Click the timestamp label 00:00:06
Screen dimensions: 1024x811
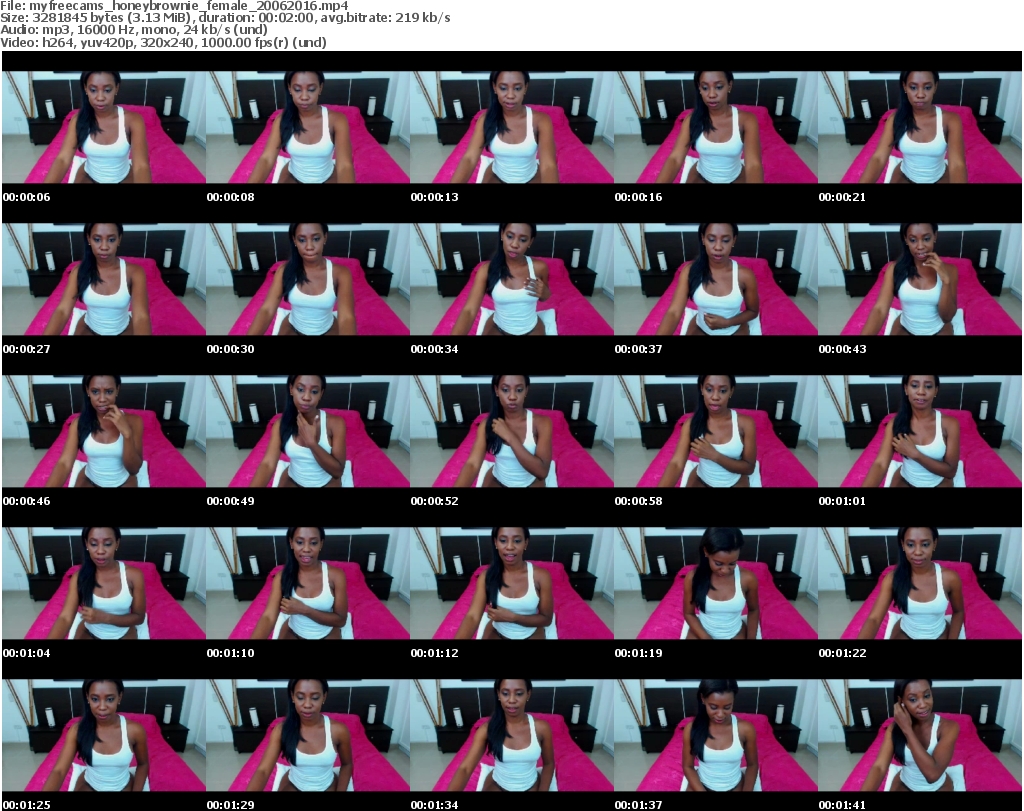[27, 197]
